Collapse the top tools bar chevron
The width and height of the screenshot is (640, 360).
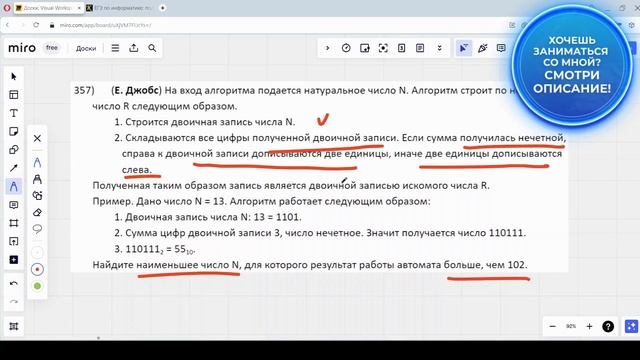[x=327, y=48]
